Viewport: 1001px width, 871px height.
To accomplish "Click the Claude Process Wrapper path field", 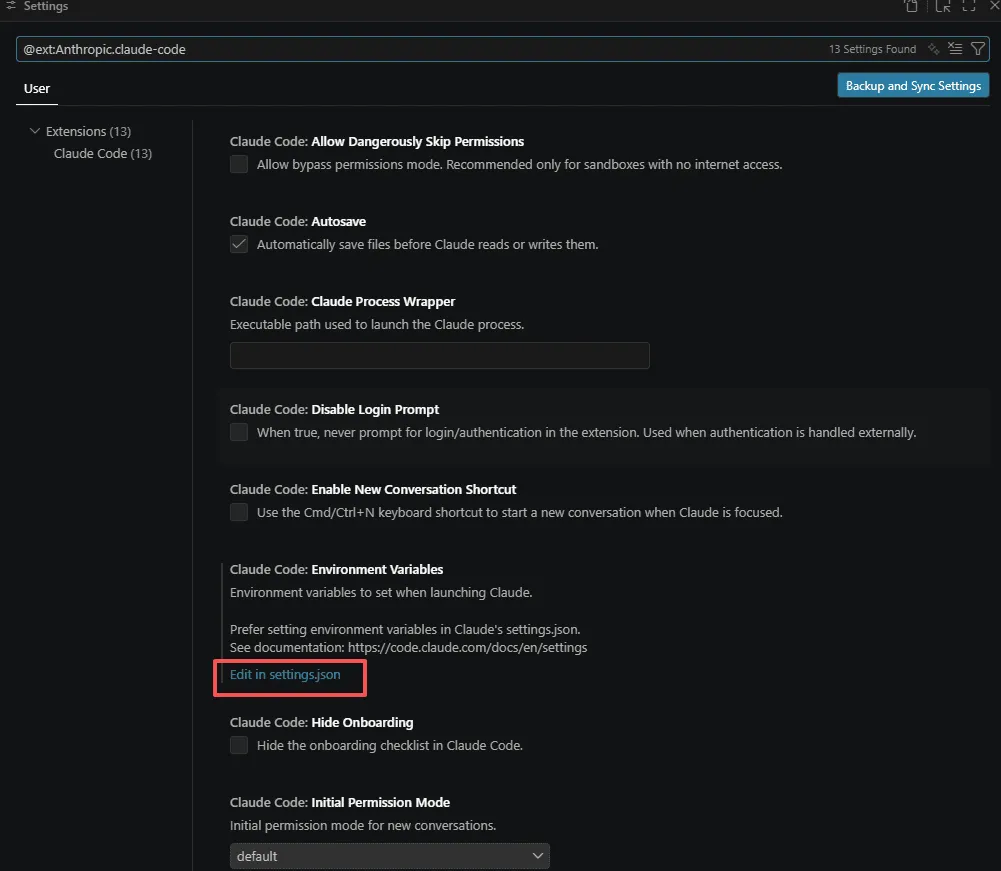I will pos(439,356).
